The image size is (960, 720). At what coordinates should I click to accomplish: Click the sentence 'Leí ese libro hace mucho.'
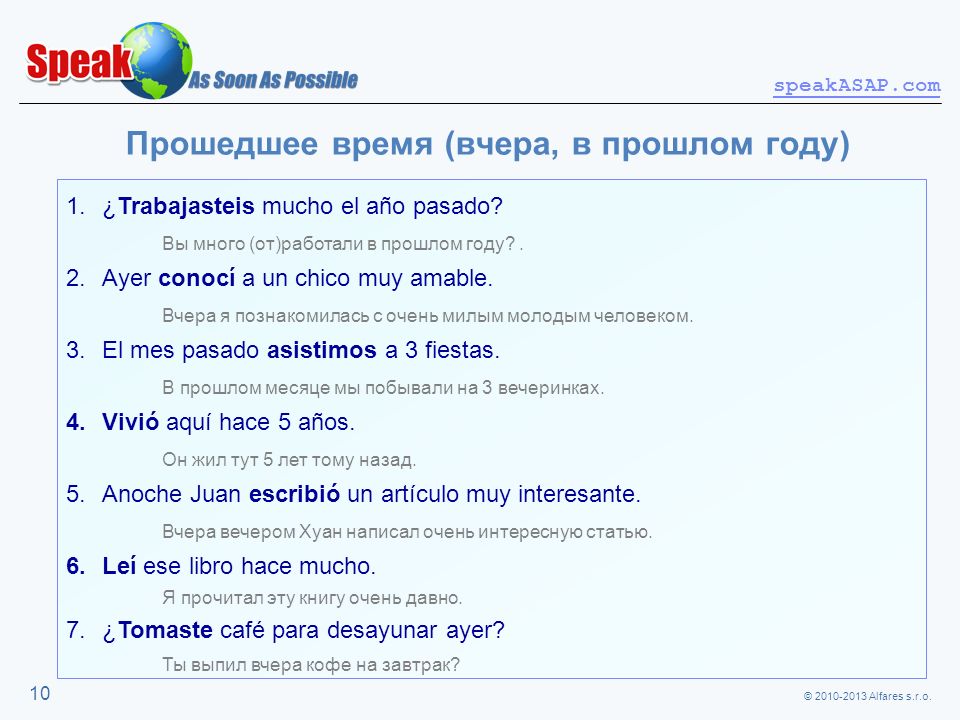(239, 566)
